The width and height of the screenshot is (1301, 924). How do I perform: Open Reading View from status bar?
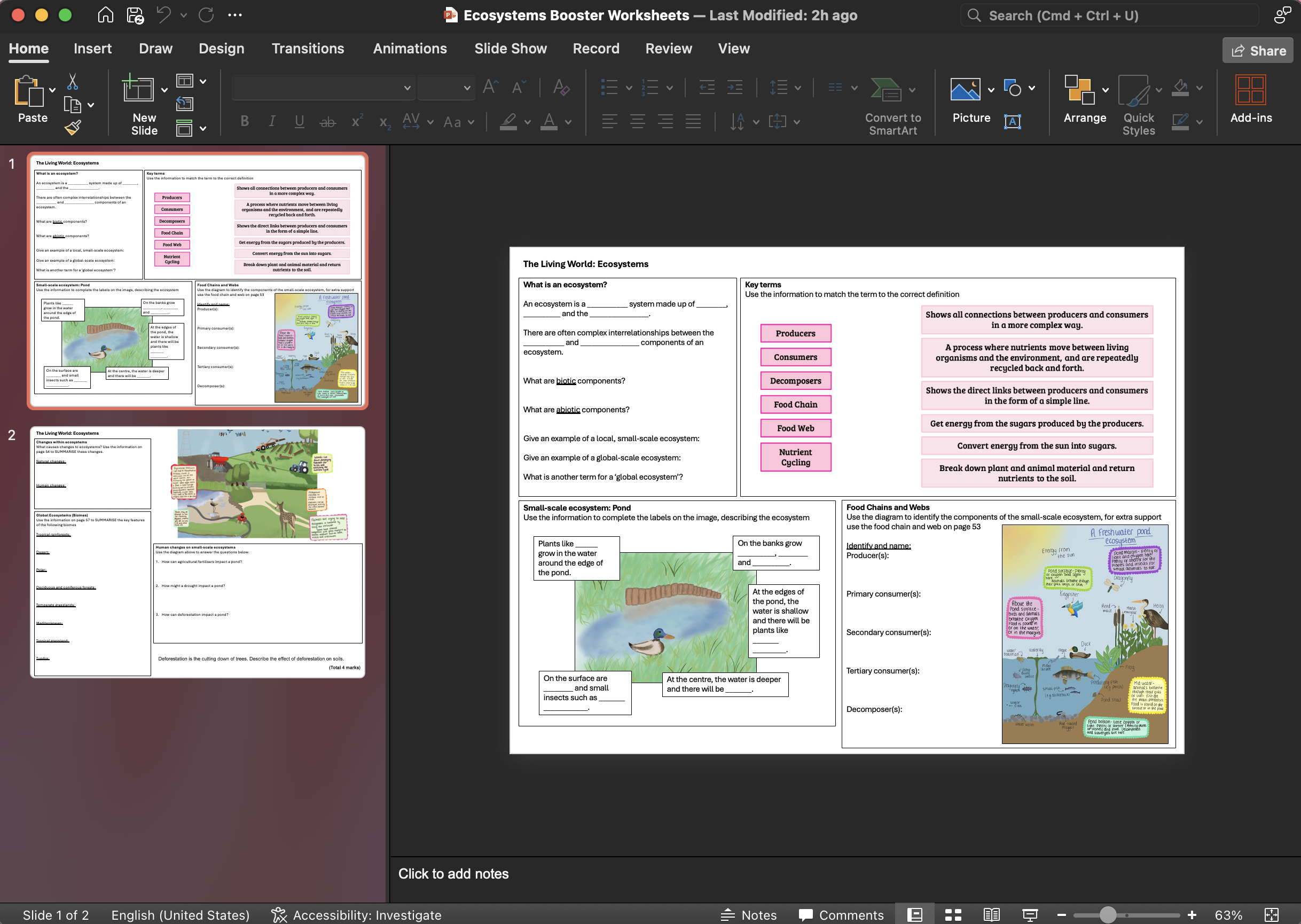[x=992, y=914]
